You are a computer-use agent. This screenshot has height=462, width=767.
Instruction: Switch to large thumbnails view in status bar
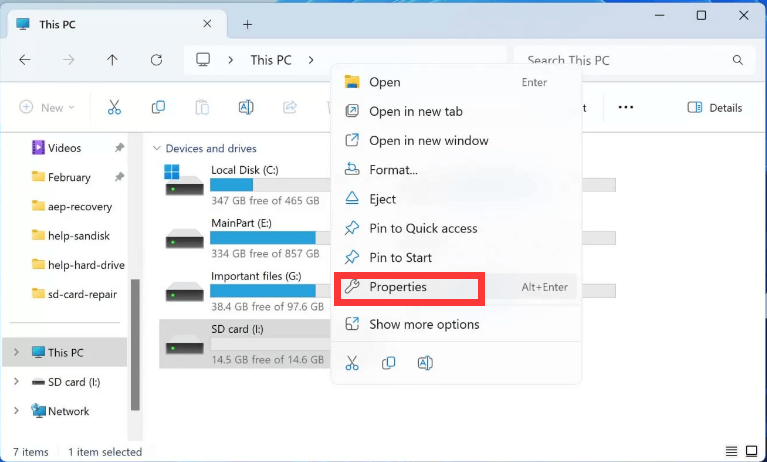pyautogui.click(x=751, y=451)
